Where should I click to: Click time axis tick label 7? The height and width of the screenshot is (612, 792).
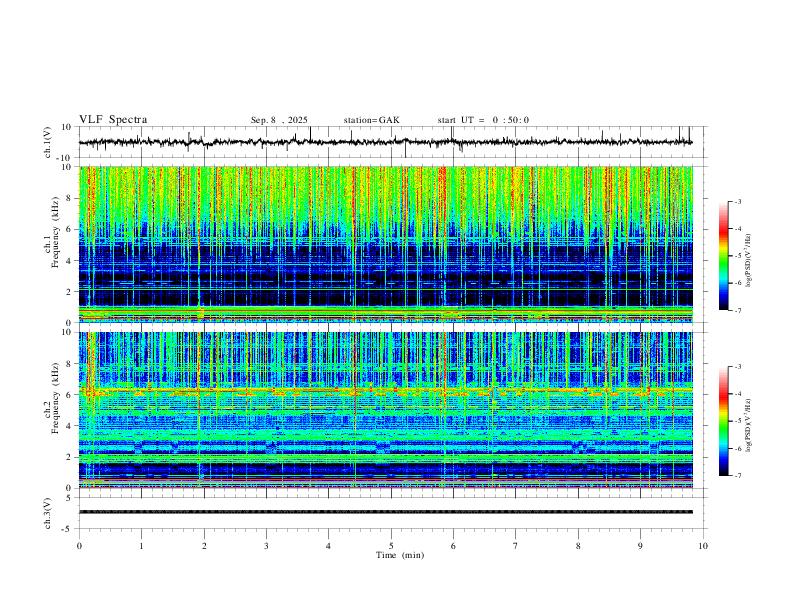click(x=516, y=546)
